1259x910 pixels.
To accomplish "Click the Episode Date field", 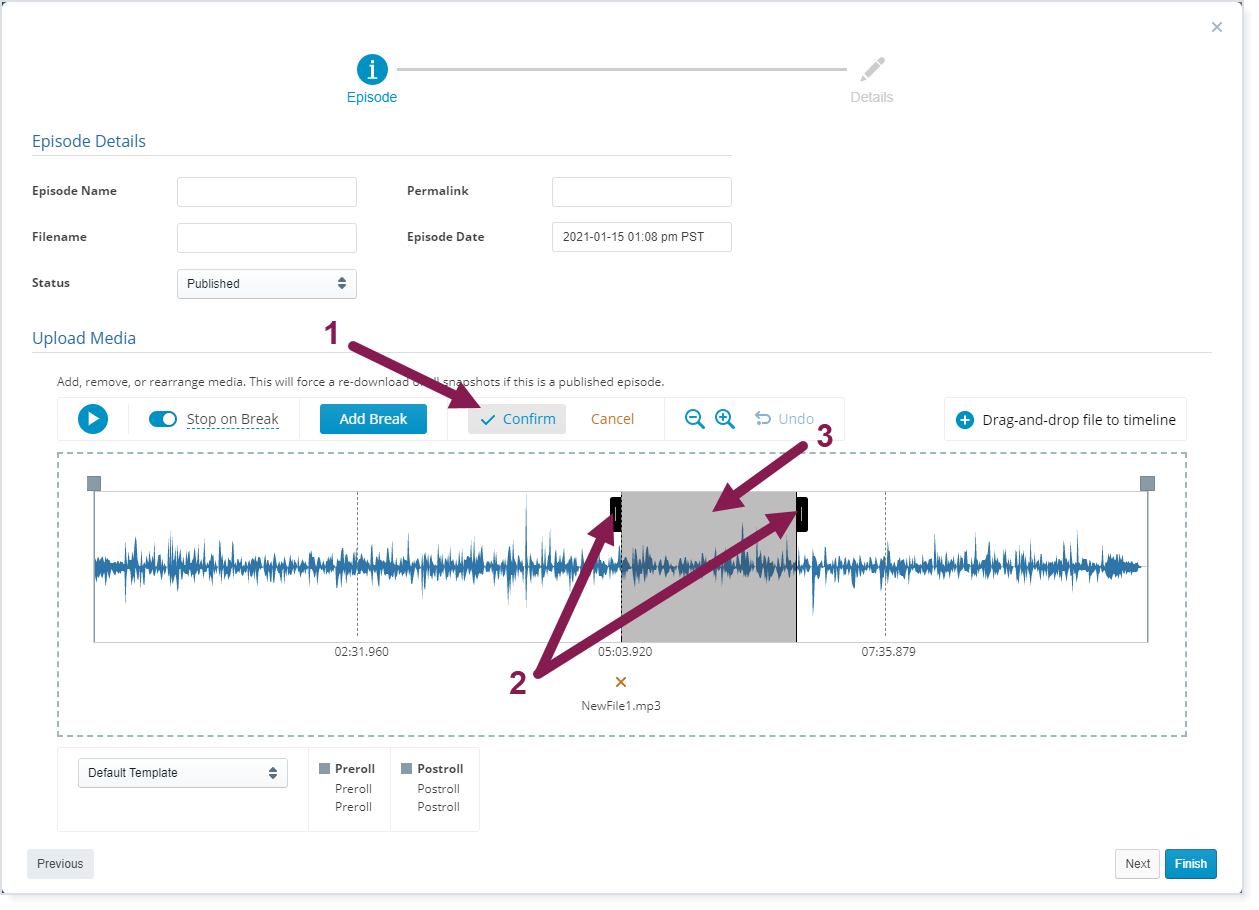I will click(x=642, y=237).
